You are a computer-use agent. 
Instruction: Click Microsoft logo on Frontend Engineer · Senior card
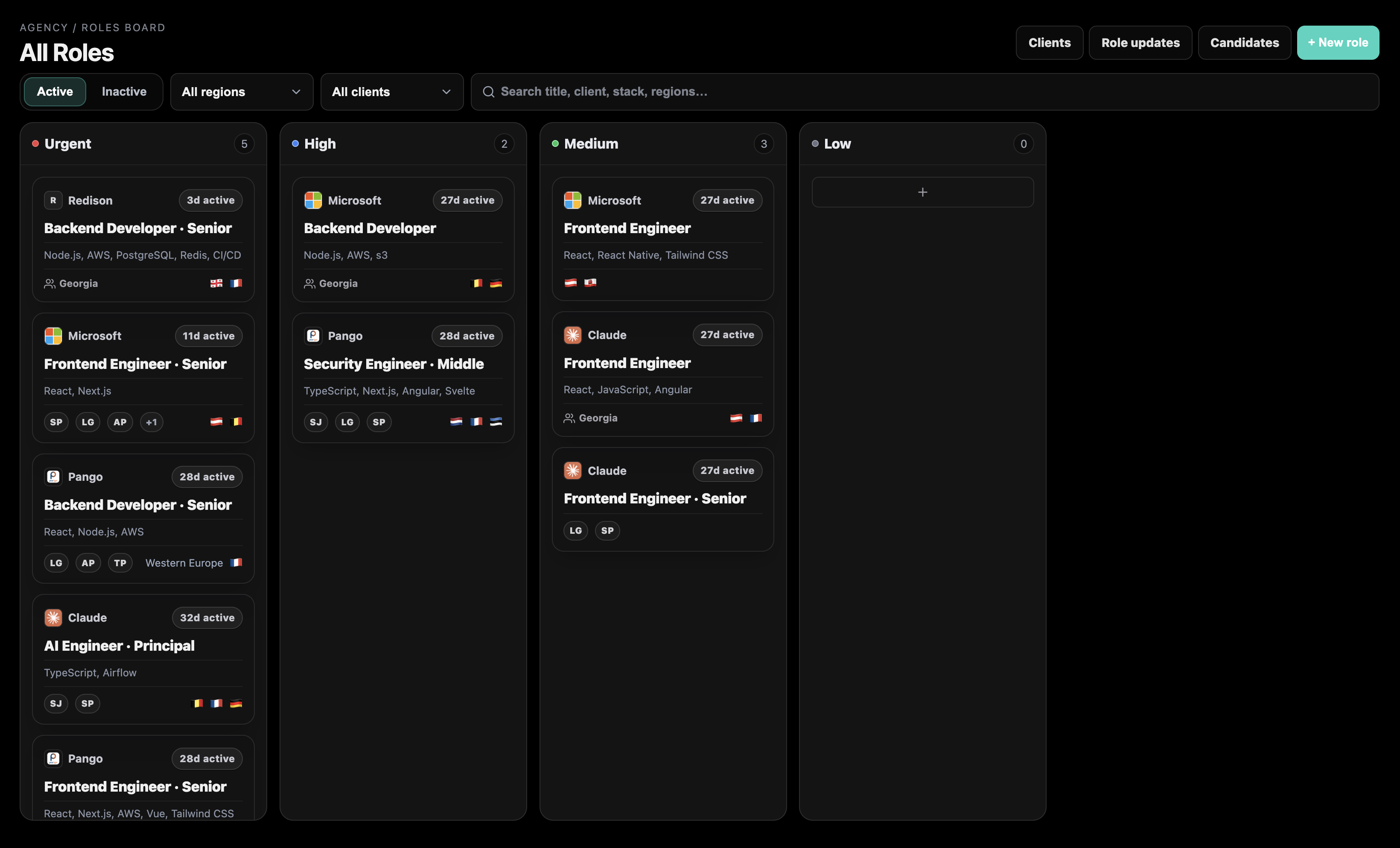tap(53, 336)
